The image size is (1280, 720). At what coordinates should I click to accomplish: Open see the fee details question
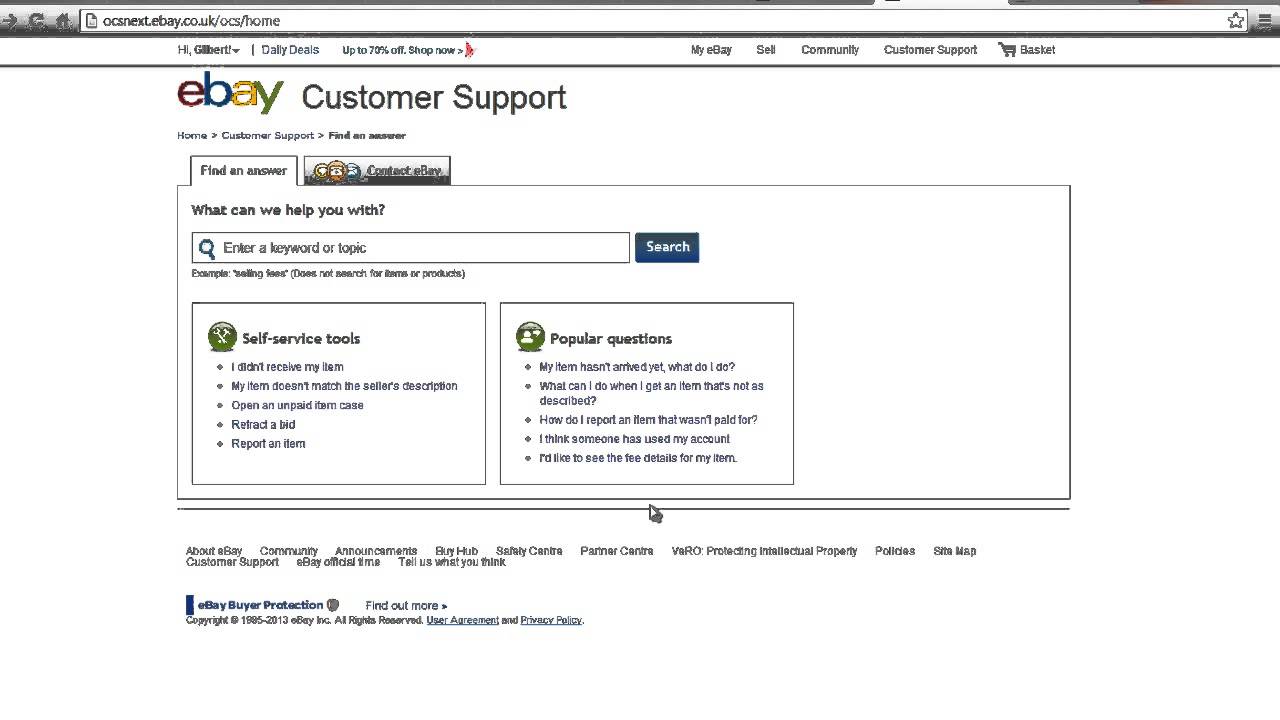coord(638,458)
